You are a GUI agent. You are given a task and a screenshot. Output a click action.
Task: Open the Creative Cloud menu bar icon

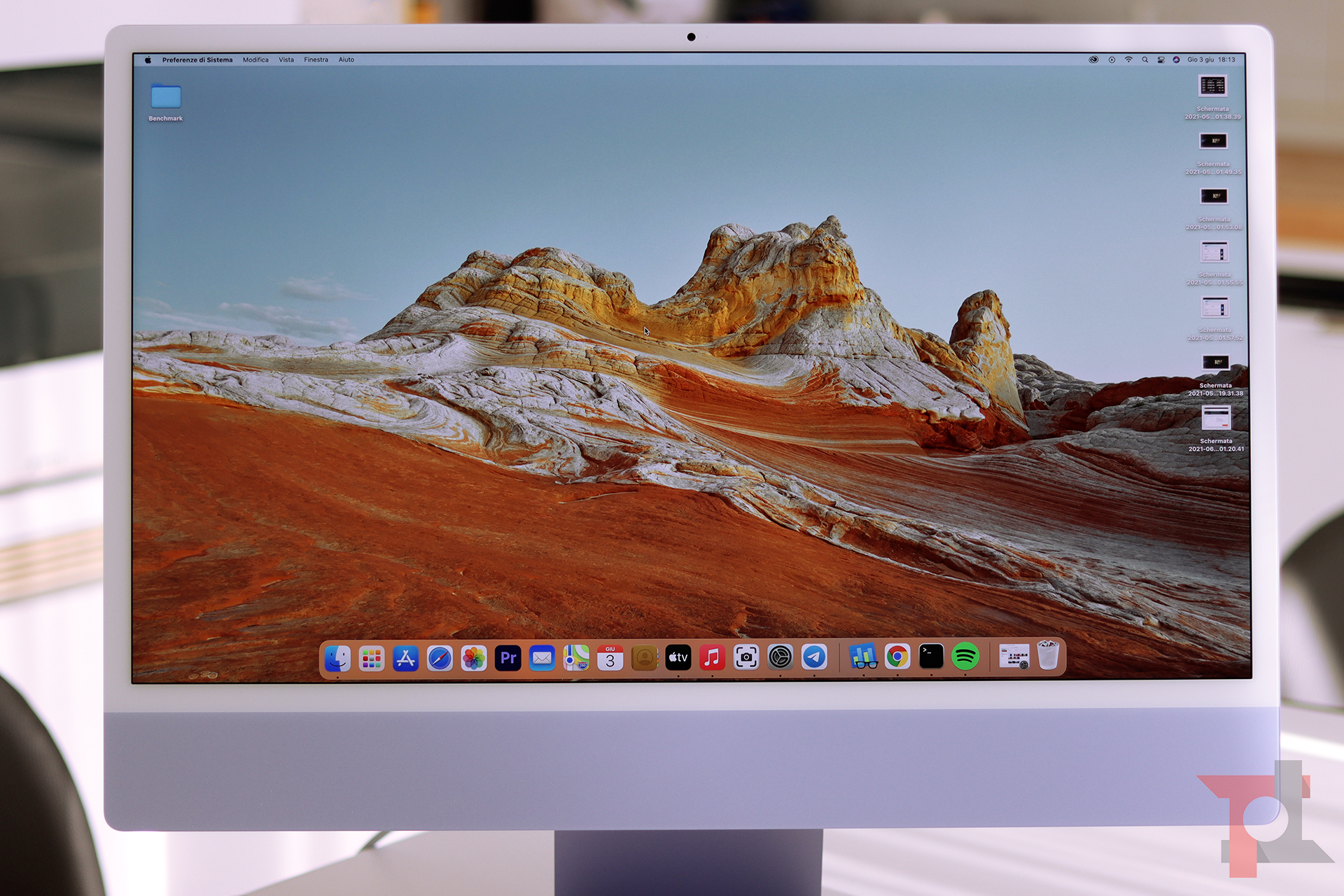[x=1093, y=60]
